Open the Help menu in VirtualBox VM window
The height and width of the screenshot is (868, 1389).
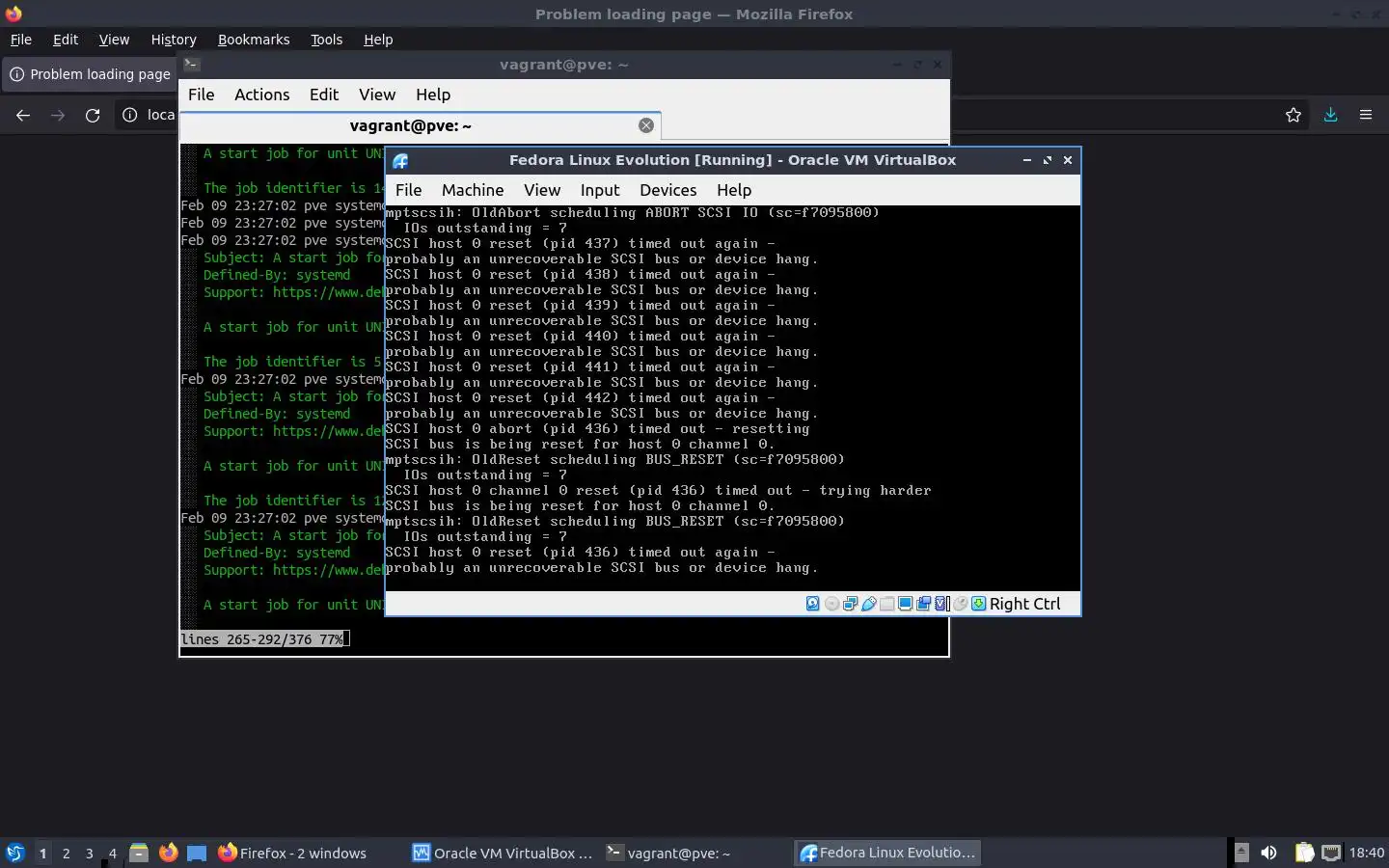(x=734, y=190)
